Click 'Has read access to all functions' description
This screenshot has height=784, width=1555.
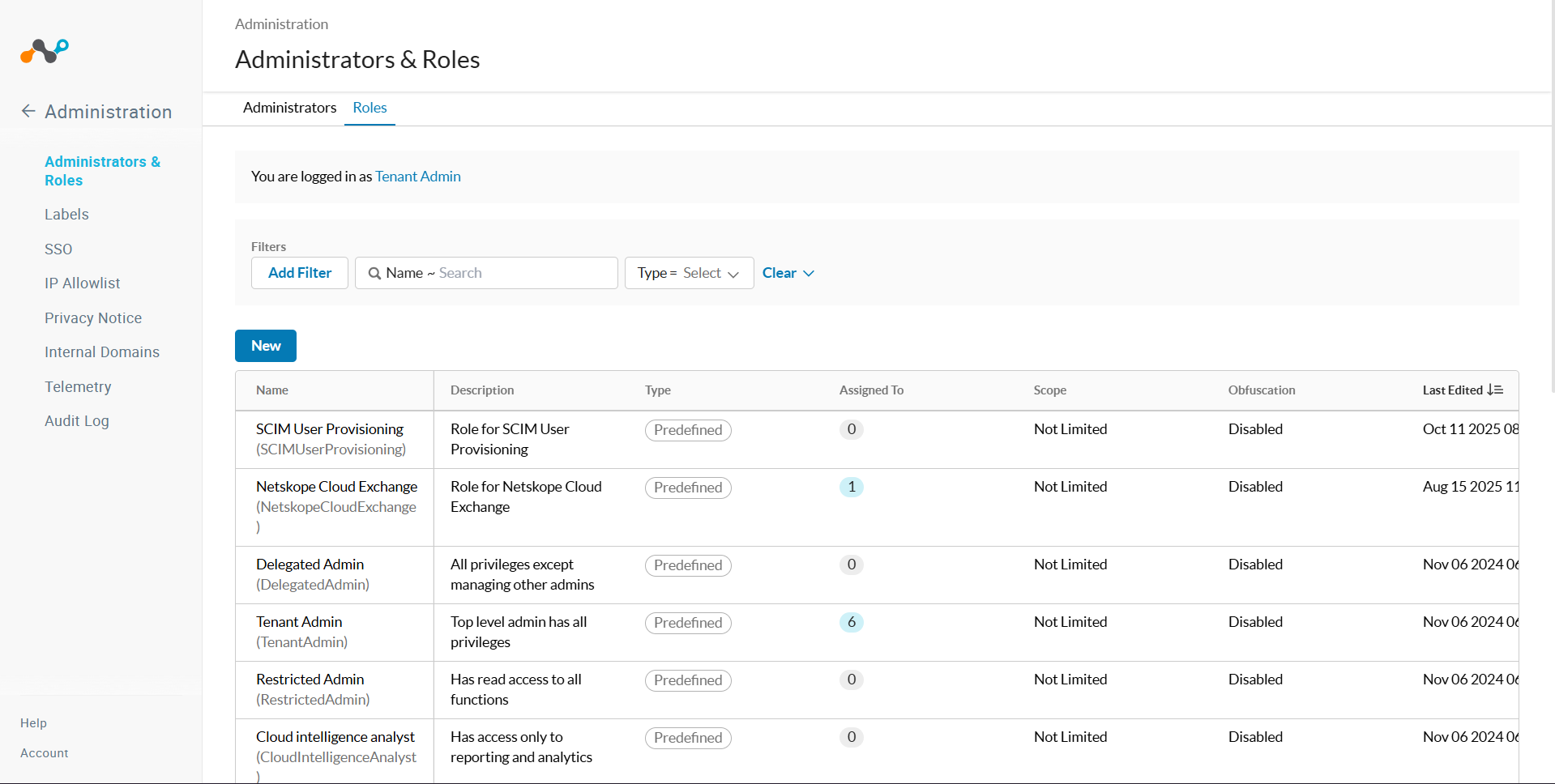(x=516, y=689)
